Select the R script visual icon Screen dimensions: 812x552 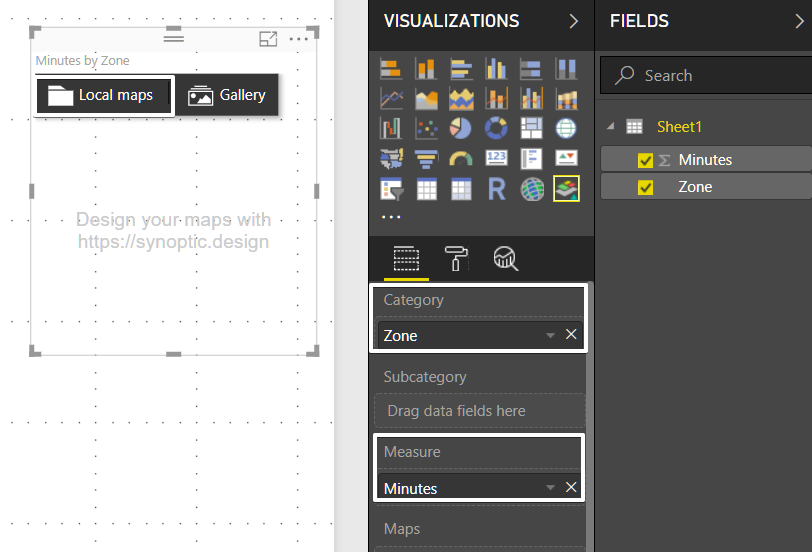496,189
